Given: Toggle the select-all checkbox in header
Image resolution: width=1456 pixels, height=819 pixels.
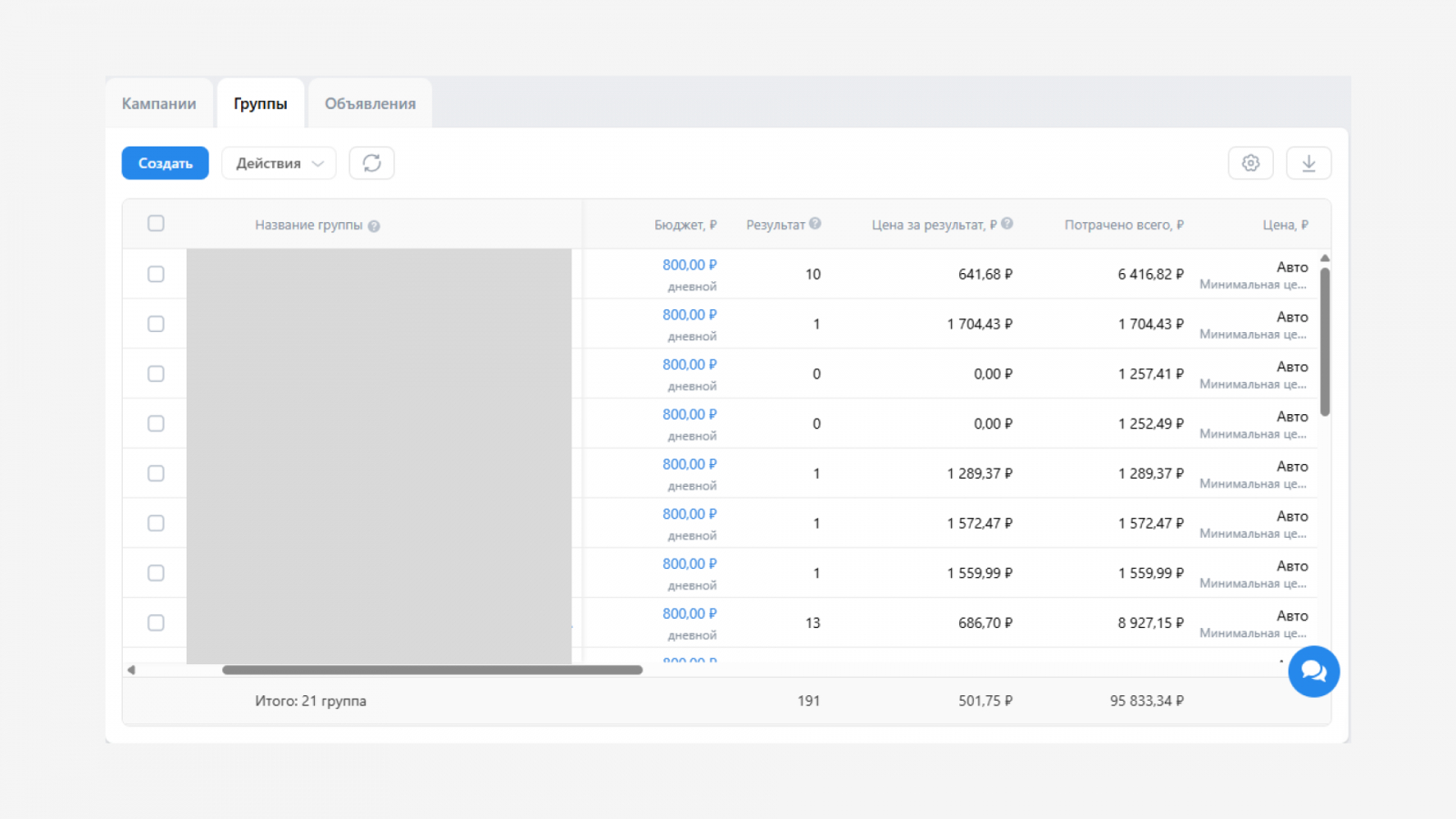Looking at the screenshot, I should point(156,224).
